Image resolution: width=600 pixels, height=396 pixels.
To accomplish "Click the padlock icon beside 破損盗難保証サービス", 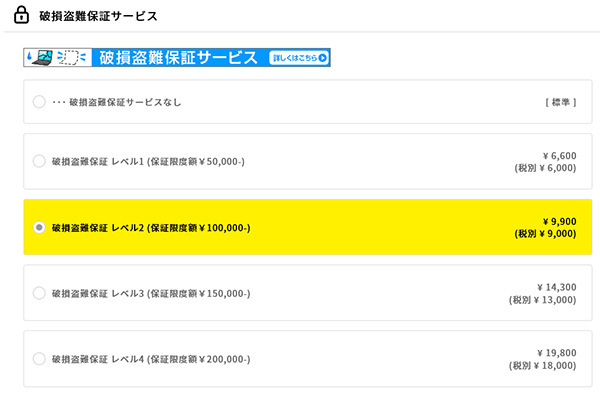I will point(21,15).
